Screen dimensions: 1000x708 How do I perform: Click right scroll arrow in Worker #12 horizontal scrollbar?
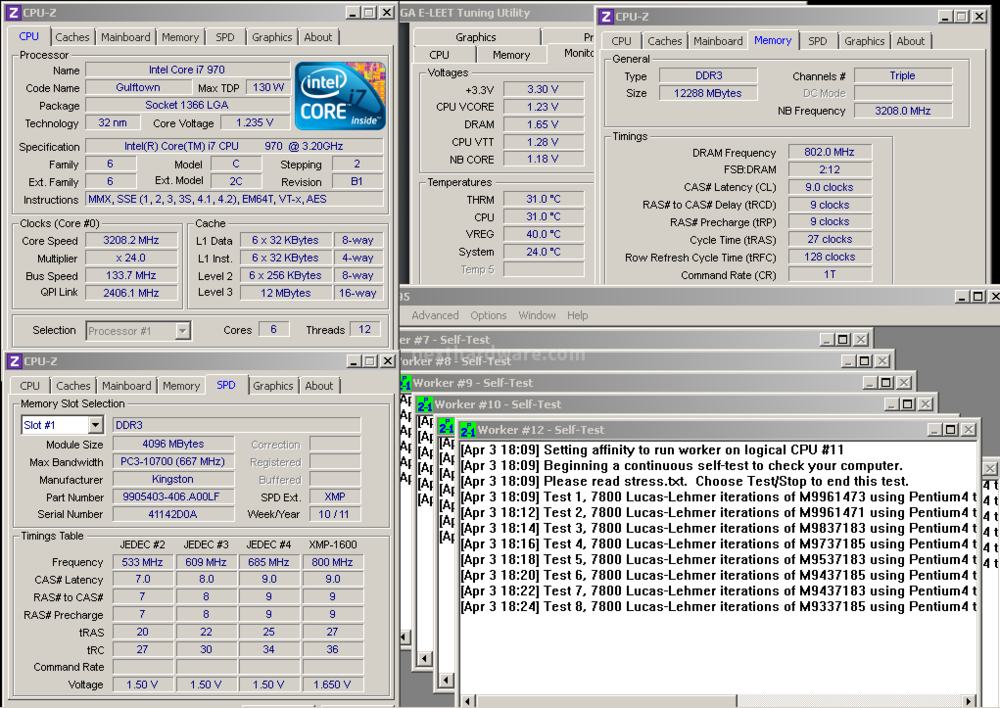click(x=969, y=701)
